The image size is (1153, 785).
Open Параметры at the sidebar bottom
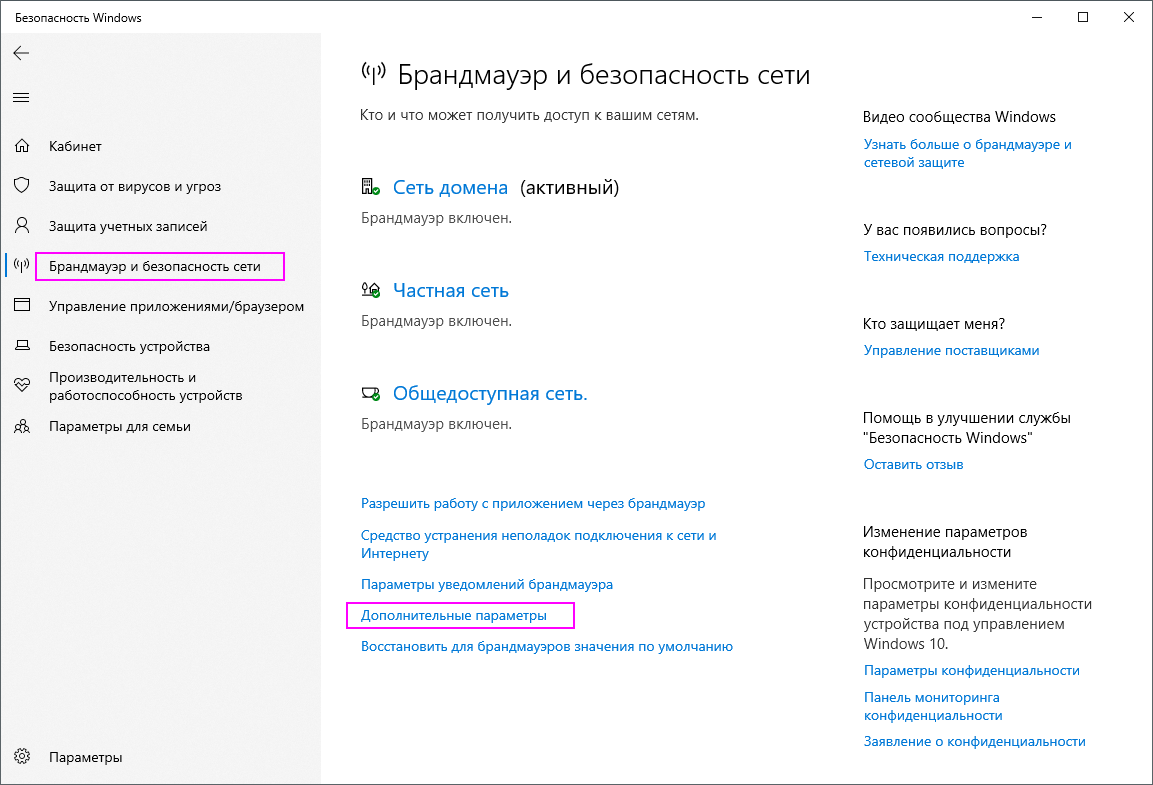tap(85, 757)
